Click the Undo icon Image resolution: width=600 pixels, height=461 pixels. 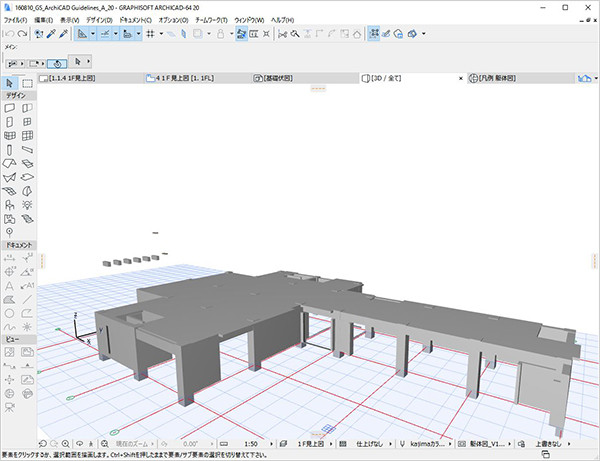[x=9, y=34]
